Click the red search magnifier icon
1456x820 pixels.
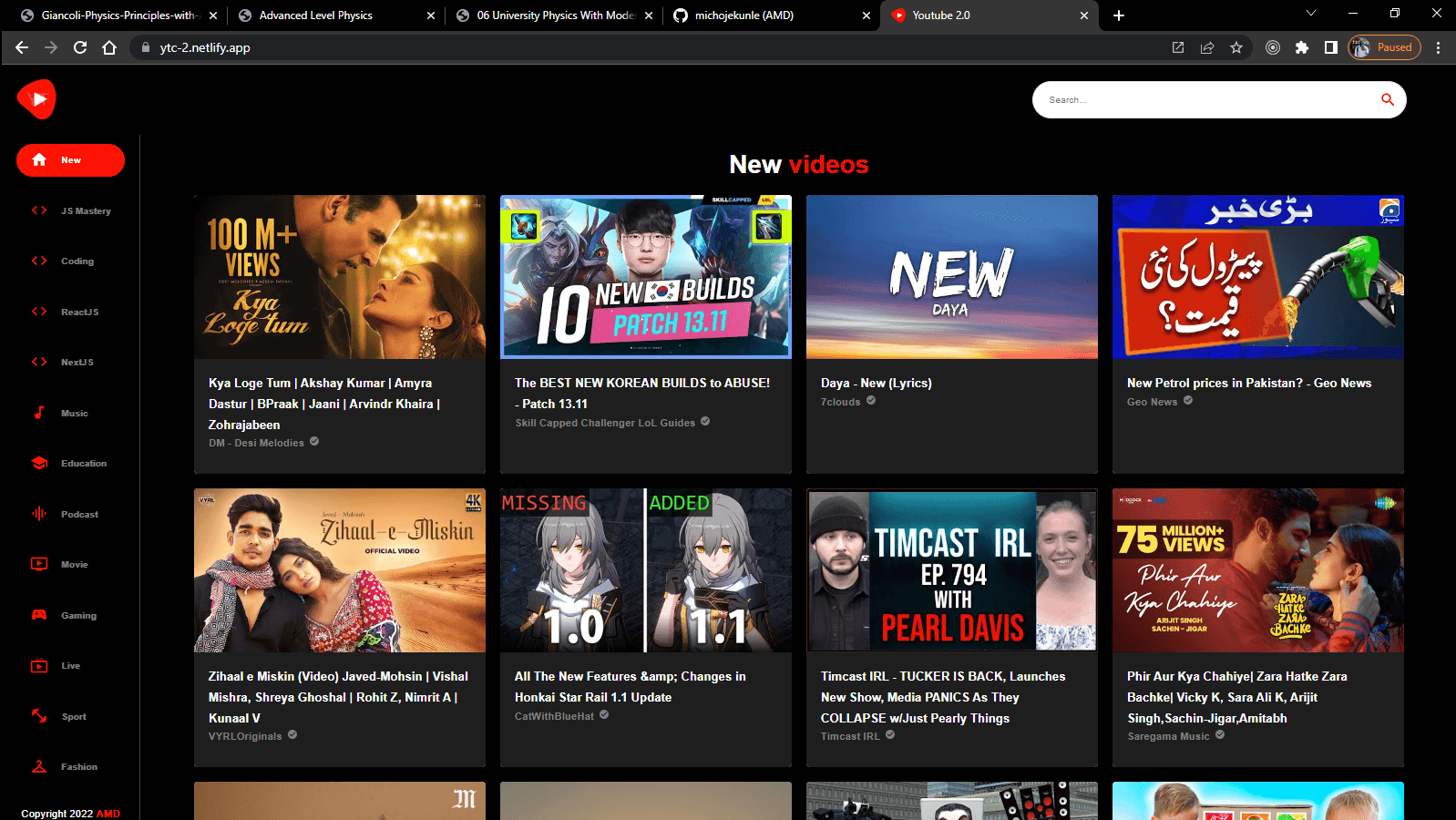[1387, 99]
